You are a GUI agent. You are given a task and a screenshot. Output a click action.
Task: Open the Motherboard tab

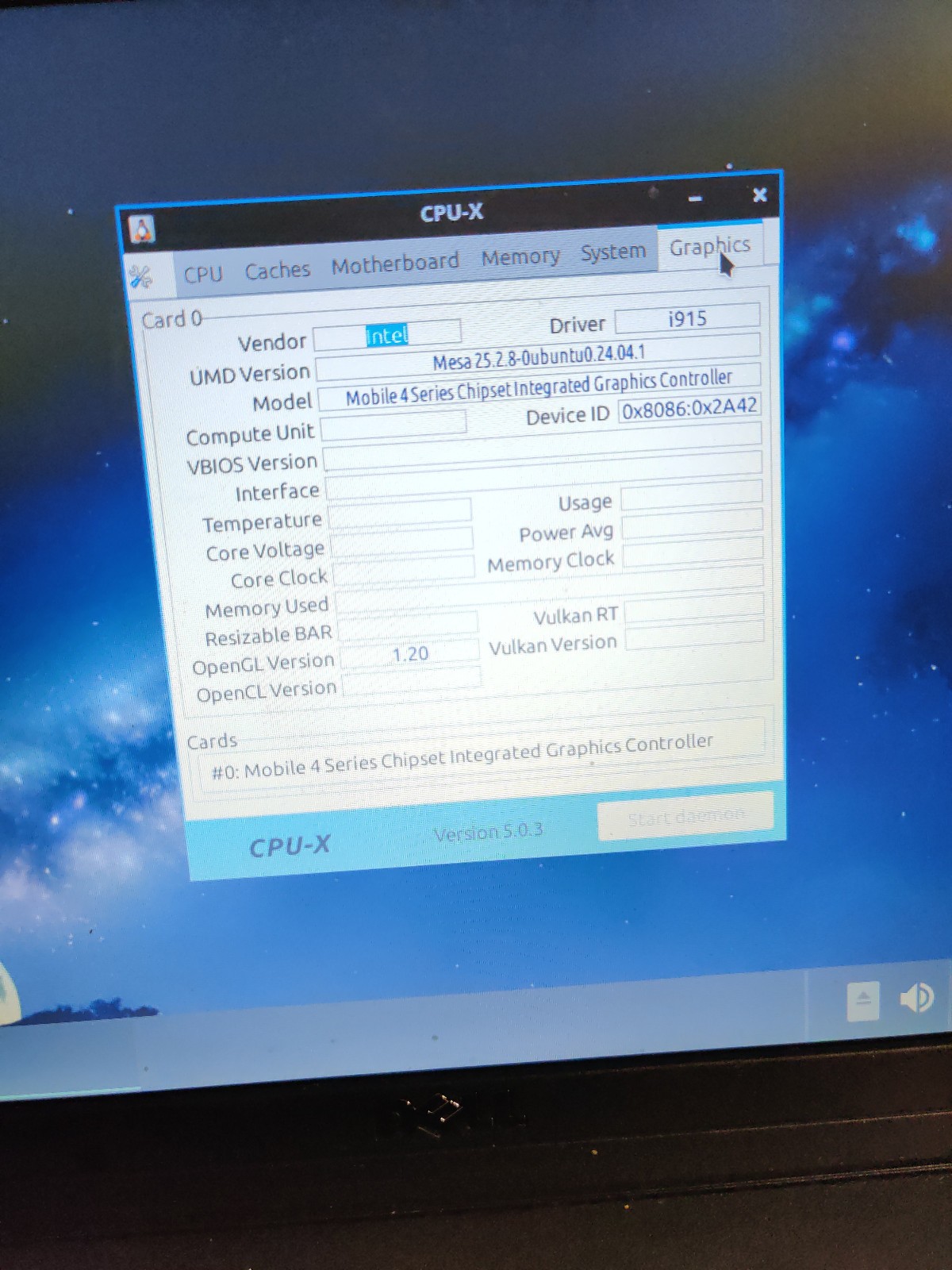[x=395, y=264]
